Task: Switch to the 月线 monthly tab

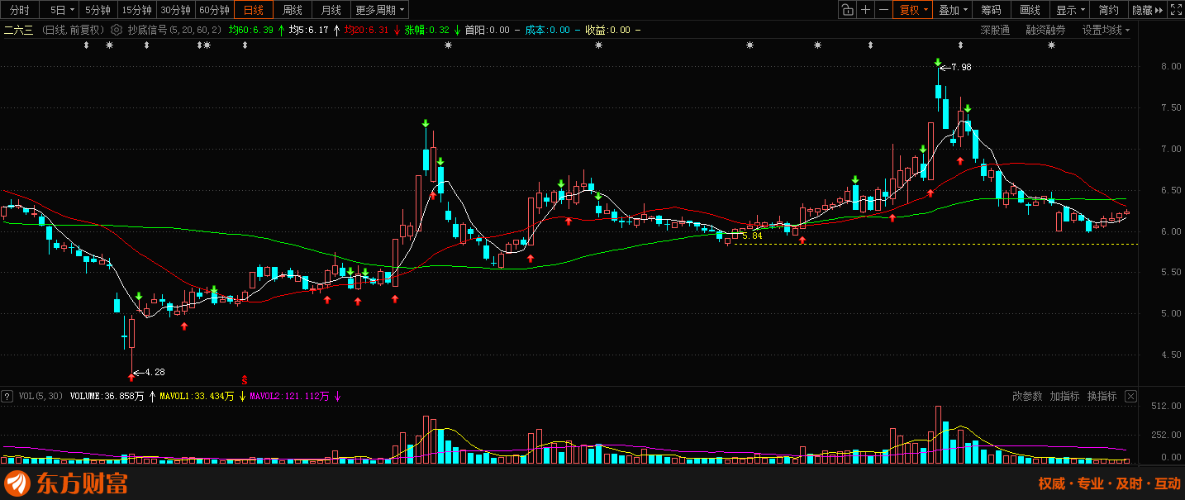Action: tap(330, 10)
